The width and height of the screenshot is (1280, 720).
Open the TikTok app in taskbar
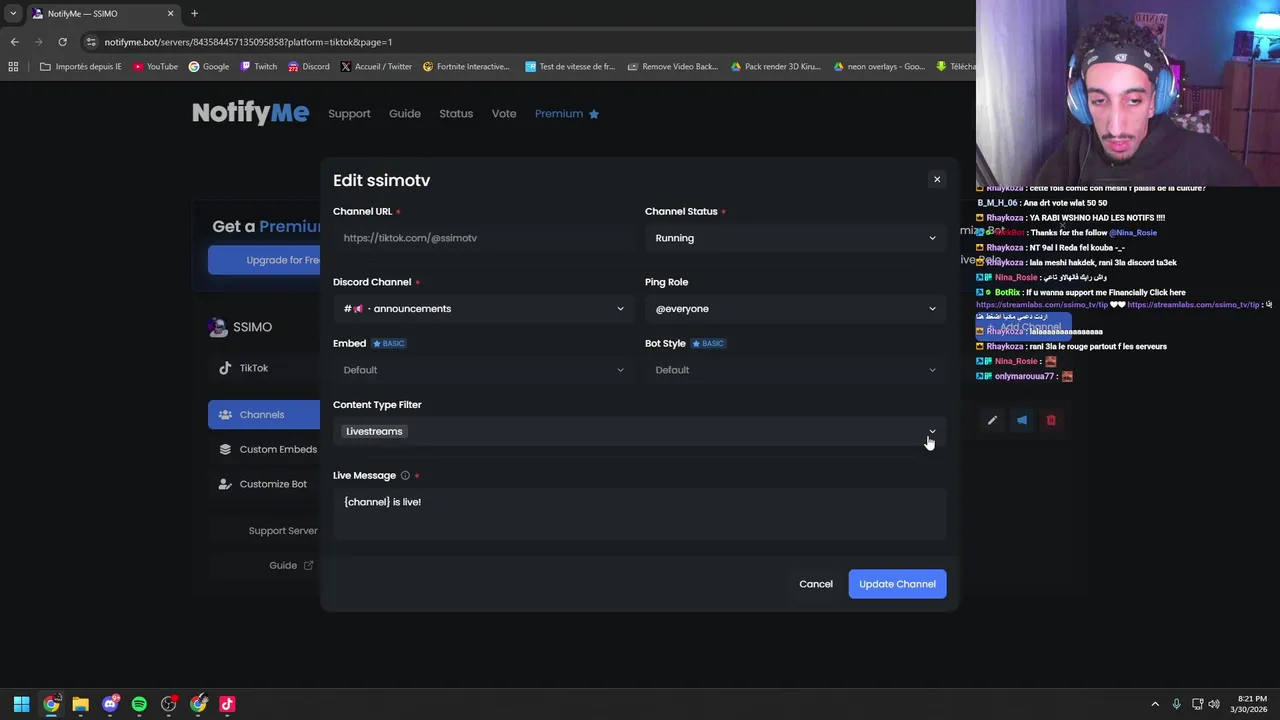point(227,704)
